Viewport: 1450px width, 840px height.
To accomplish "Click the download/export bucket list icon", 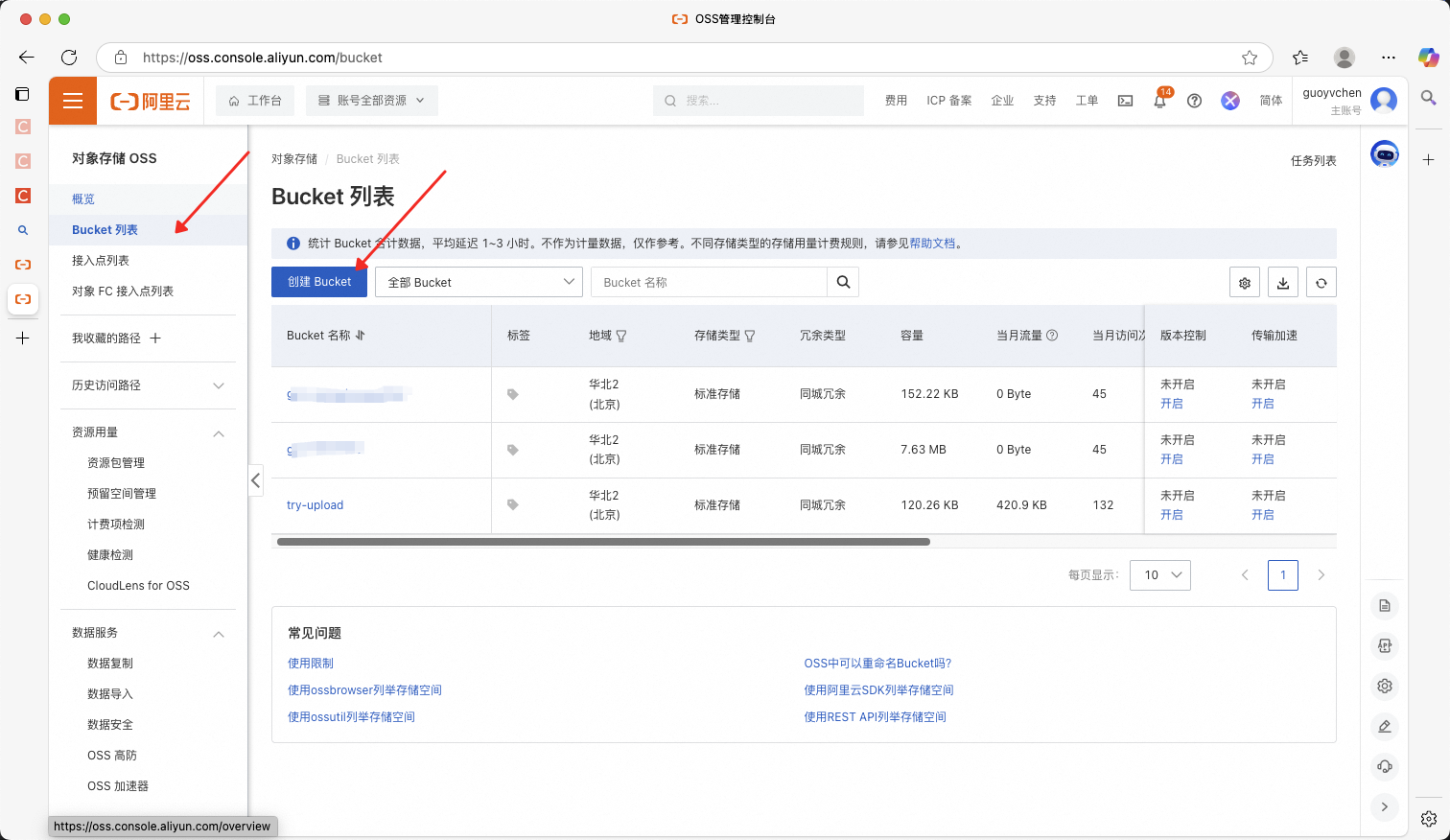I will pyautogui.click(x=1282, y=282).
